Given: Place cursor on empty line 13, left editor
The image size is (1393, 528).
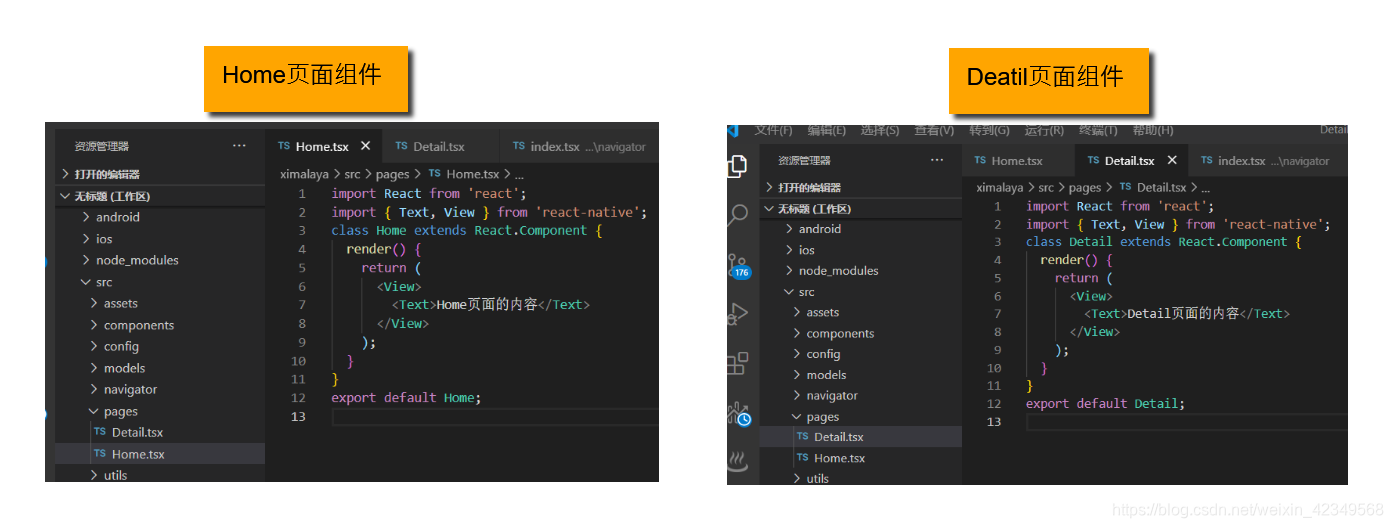Looking at the screenshot, I should [495, 416].
